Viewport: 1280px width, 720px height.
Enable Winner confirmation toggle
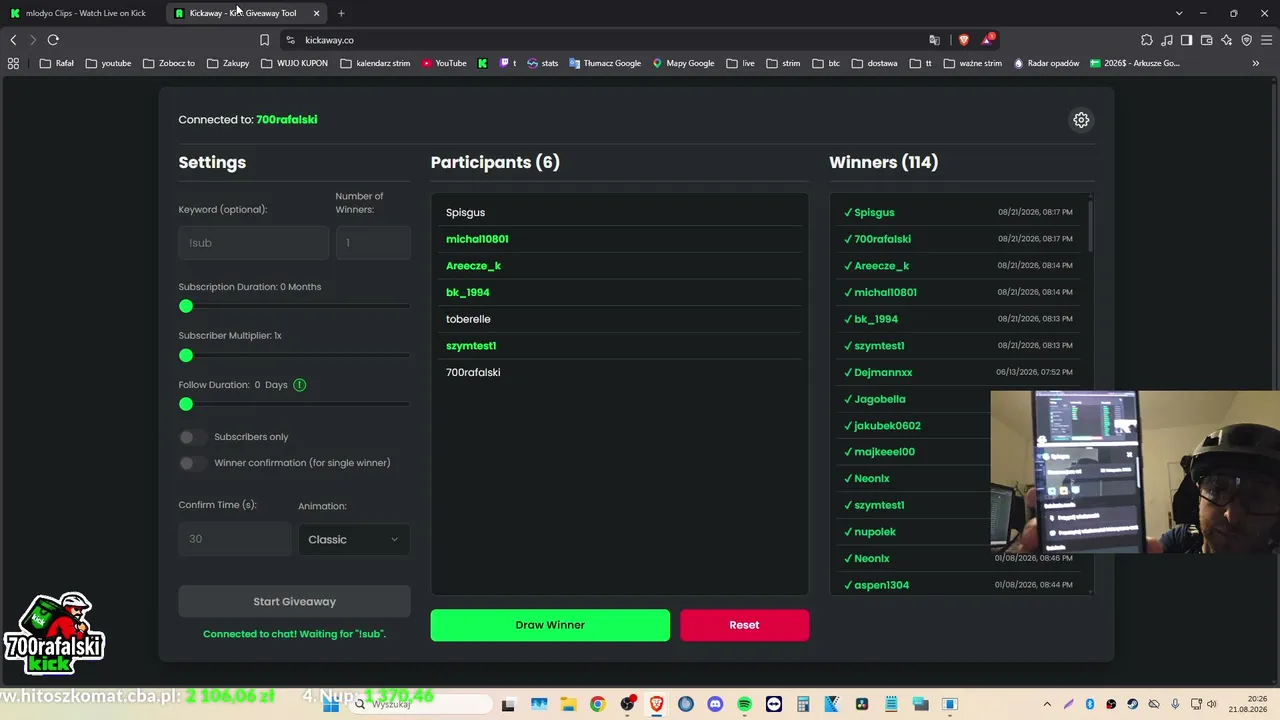pyautogui.click(x=193, y=463)
